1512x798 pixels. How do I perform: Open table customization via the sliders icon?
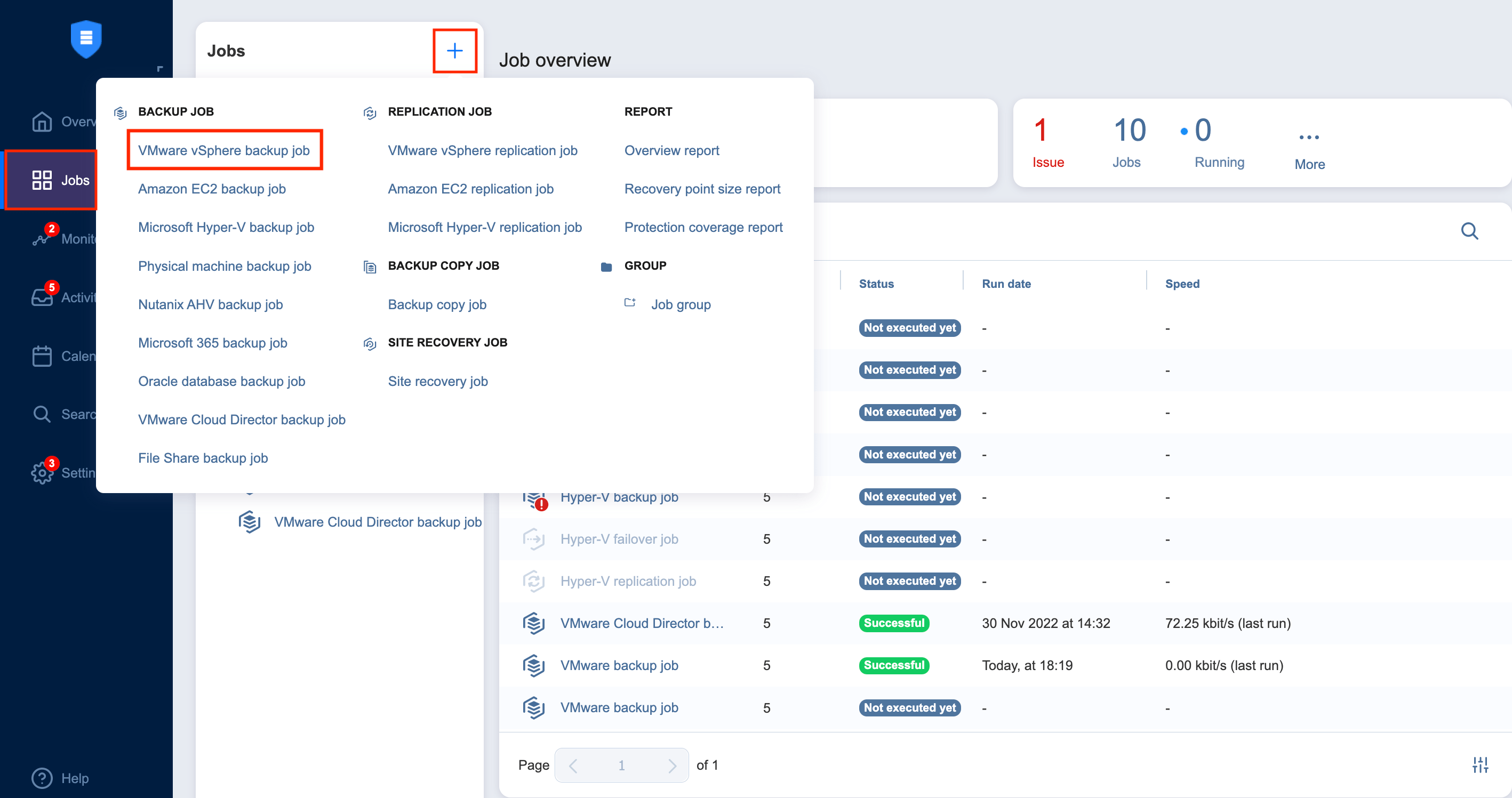(x=1481, y=764)
